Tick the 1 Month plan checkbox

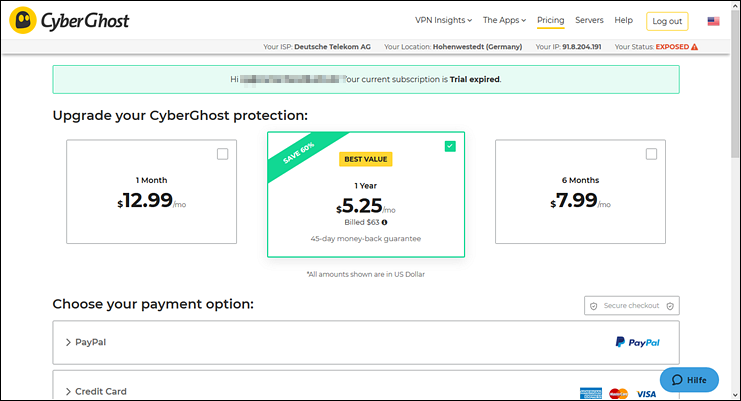point(222,154)
